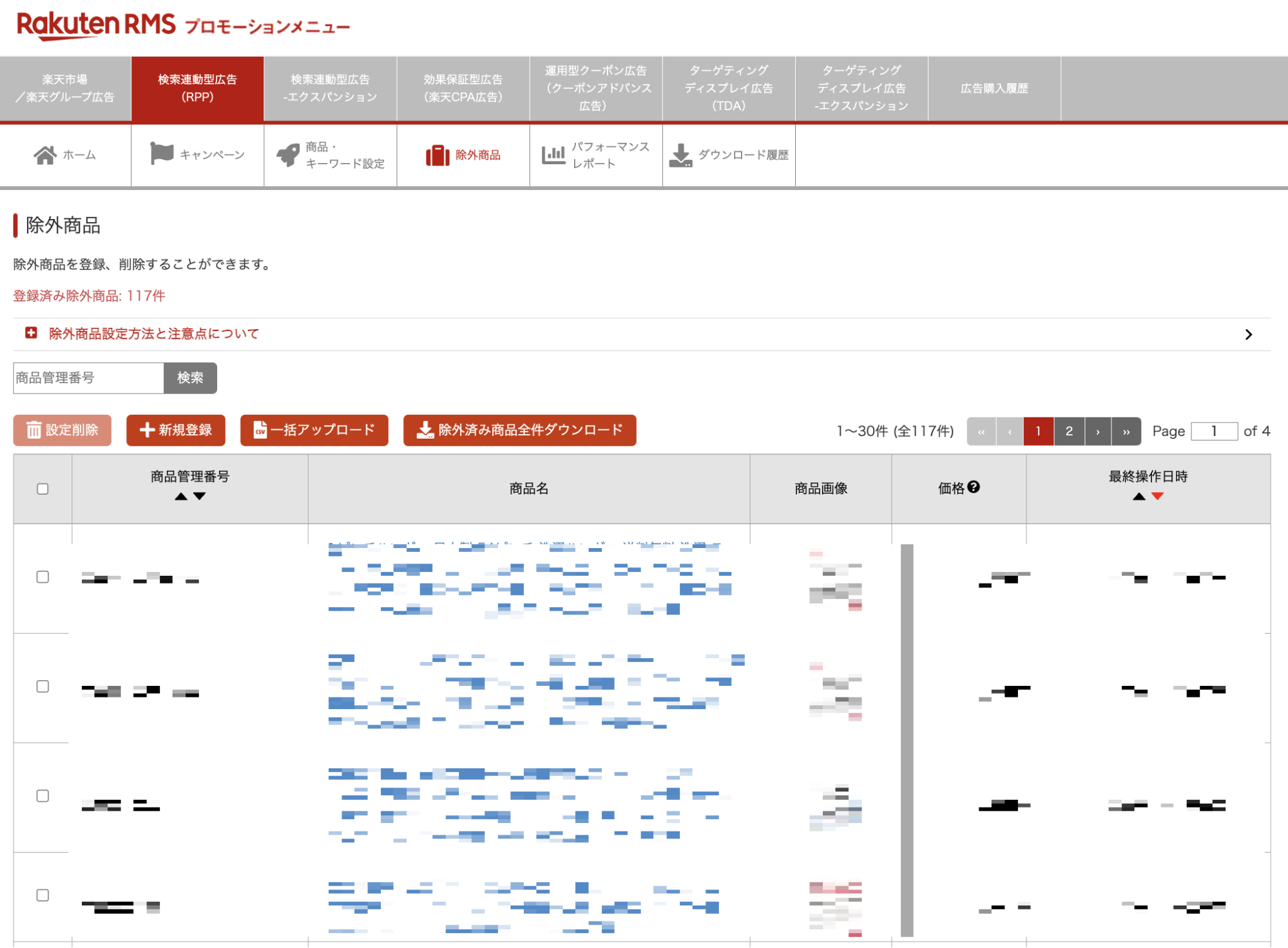Click the Download History tray icon

(x=680, y=155)
